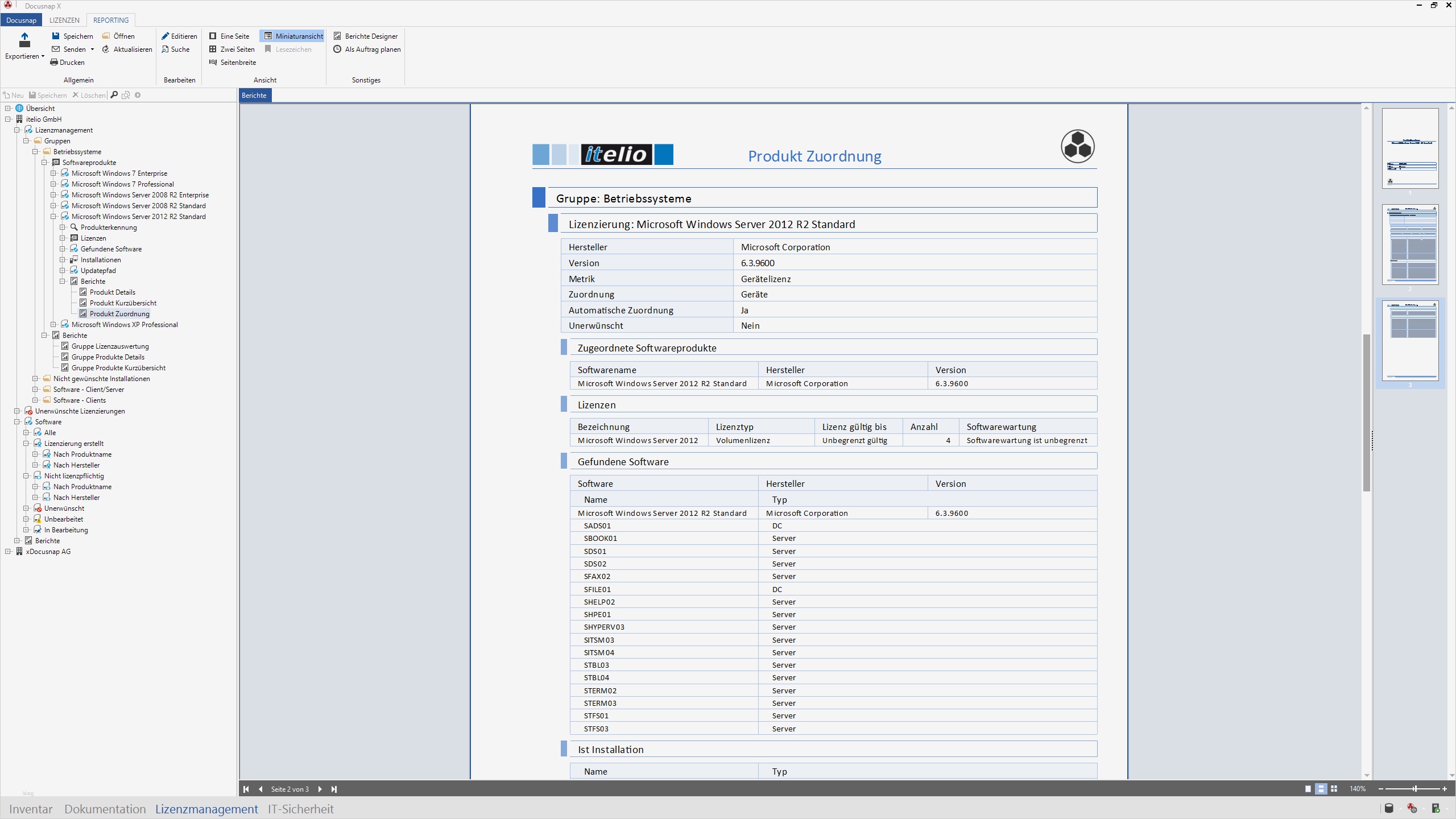Switch to the Inventar module tab

(31, 809)
